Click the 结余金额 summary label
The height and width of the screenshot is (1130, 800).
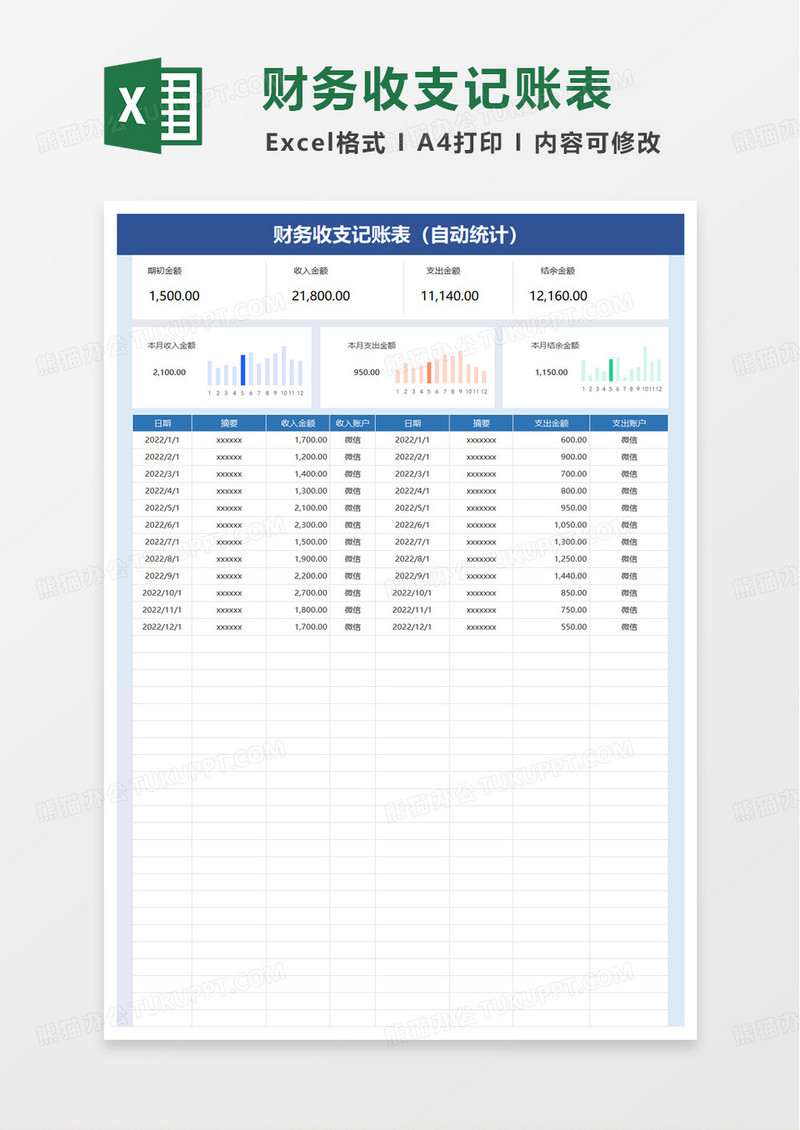point(558,271)
